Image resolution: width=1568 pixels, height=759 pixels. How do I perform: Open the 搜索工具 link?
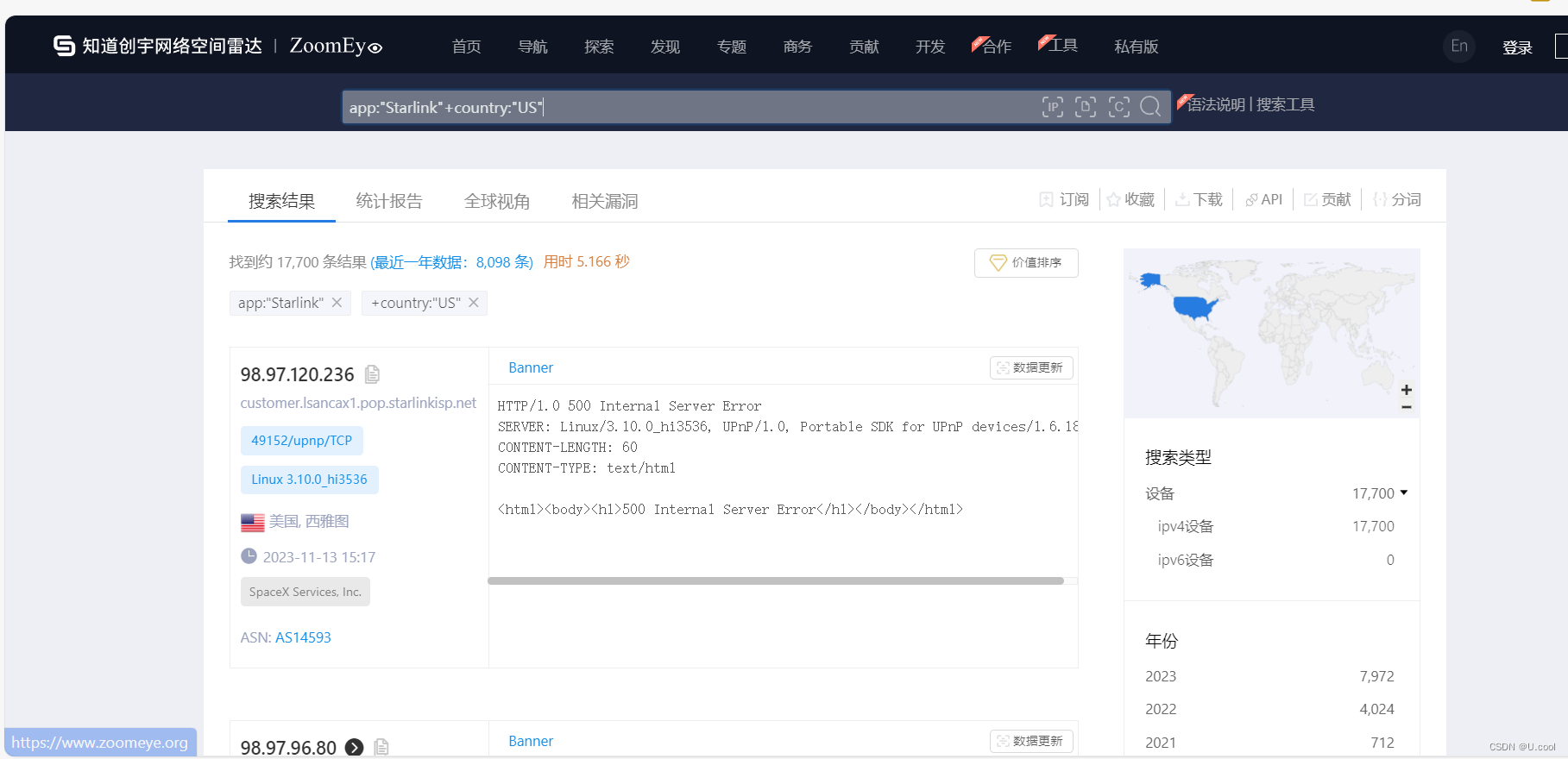(1285, 104)
